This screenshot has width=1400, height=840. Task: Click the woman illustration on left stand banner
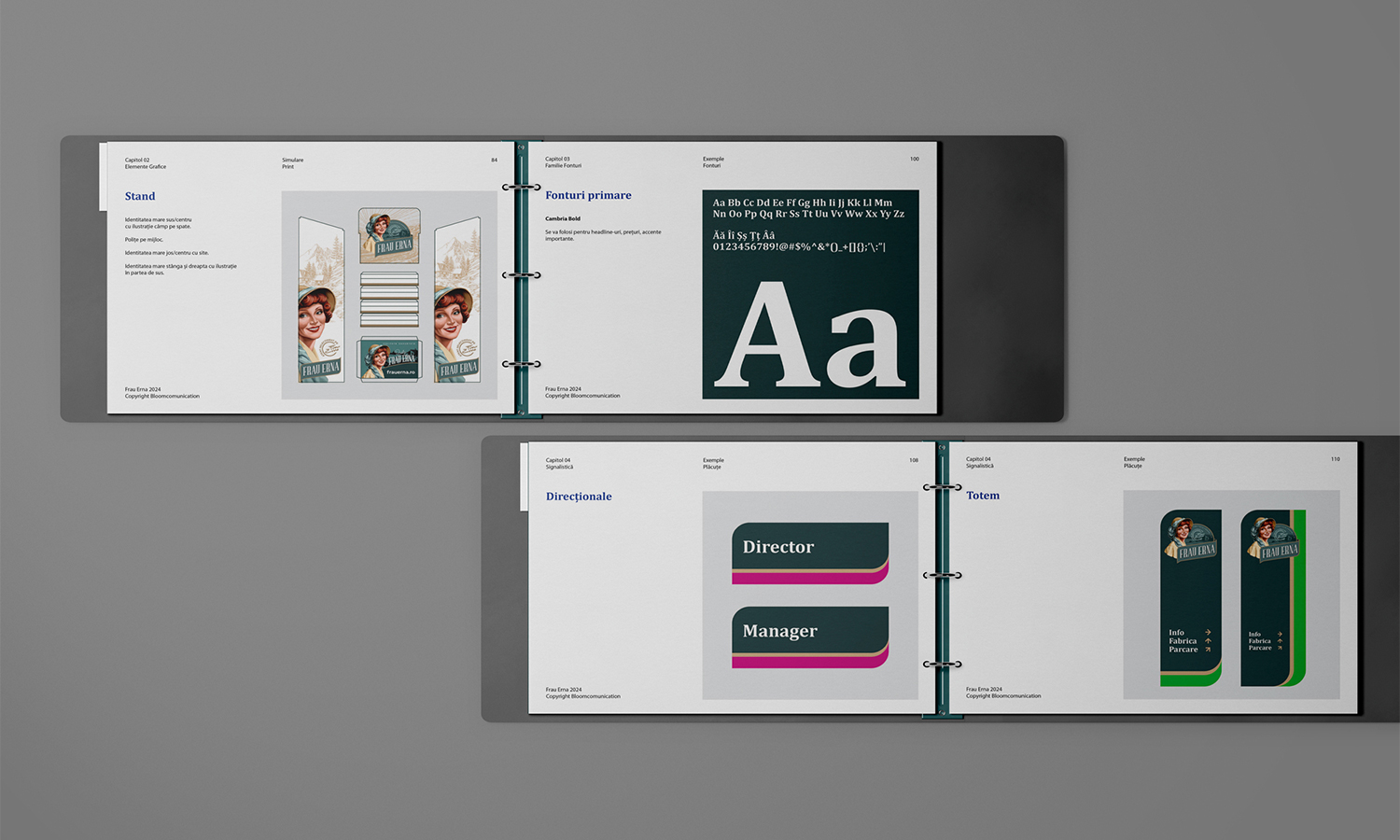(x=317, y=317)
